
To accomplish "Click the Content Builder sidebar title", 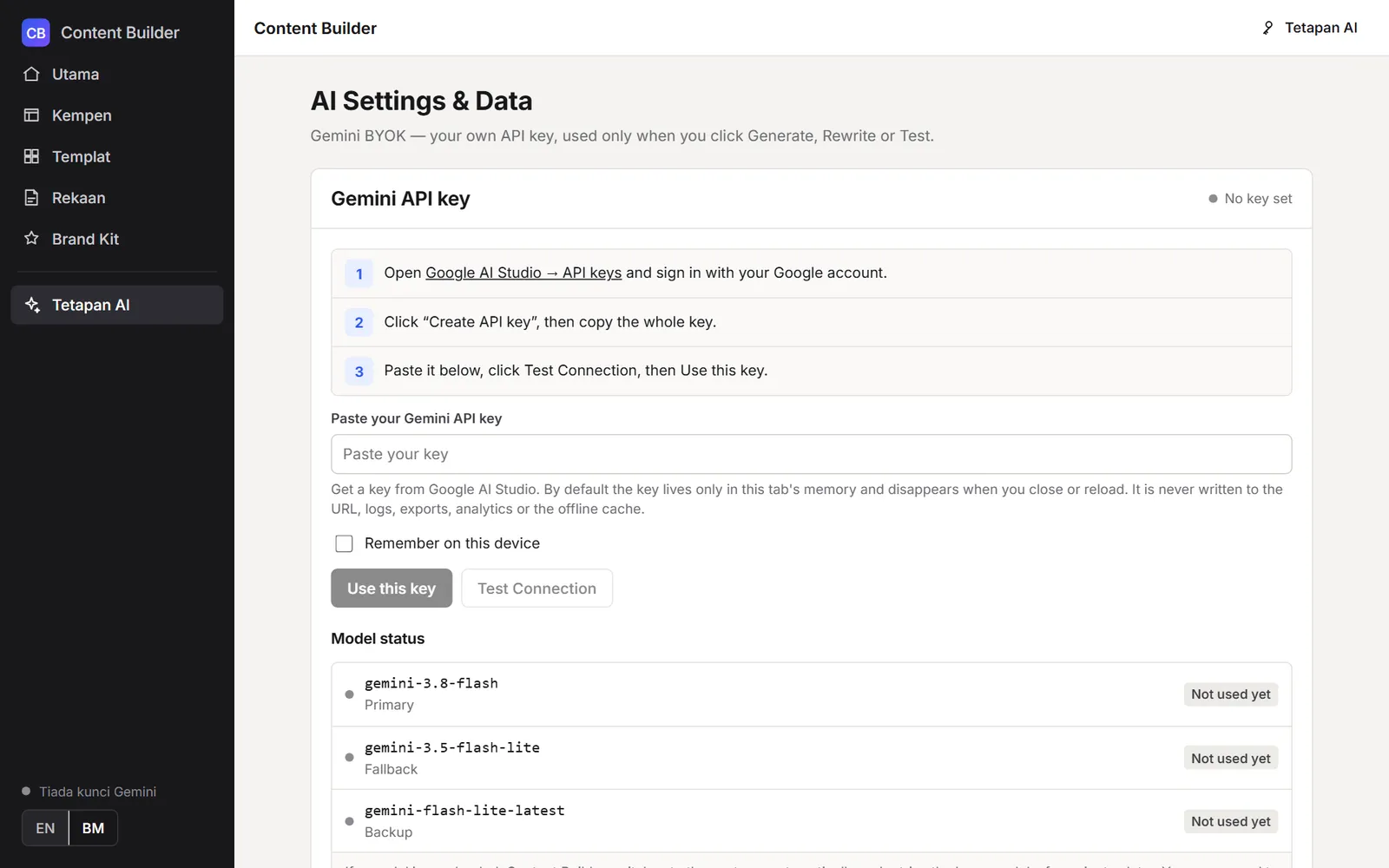I will (120, 33).
